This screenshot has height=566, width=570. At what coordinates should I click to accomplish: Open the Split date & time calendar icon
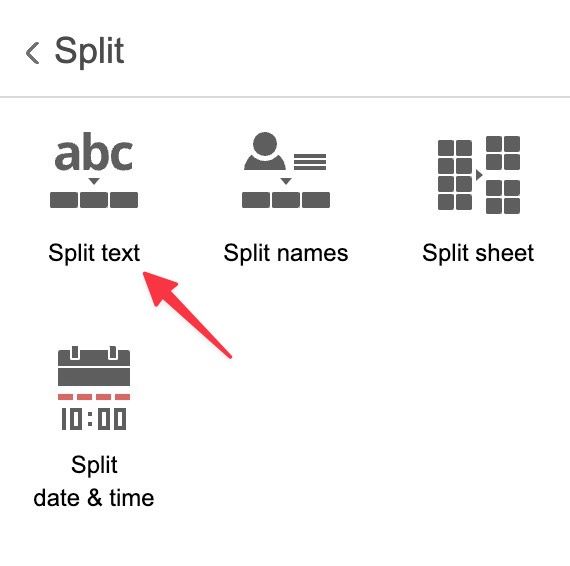coord(94,388)
